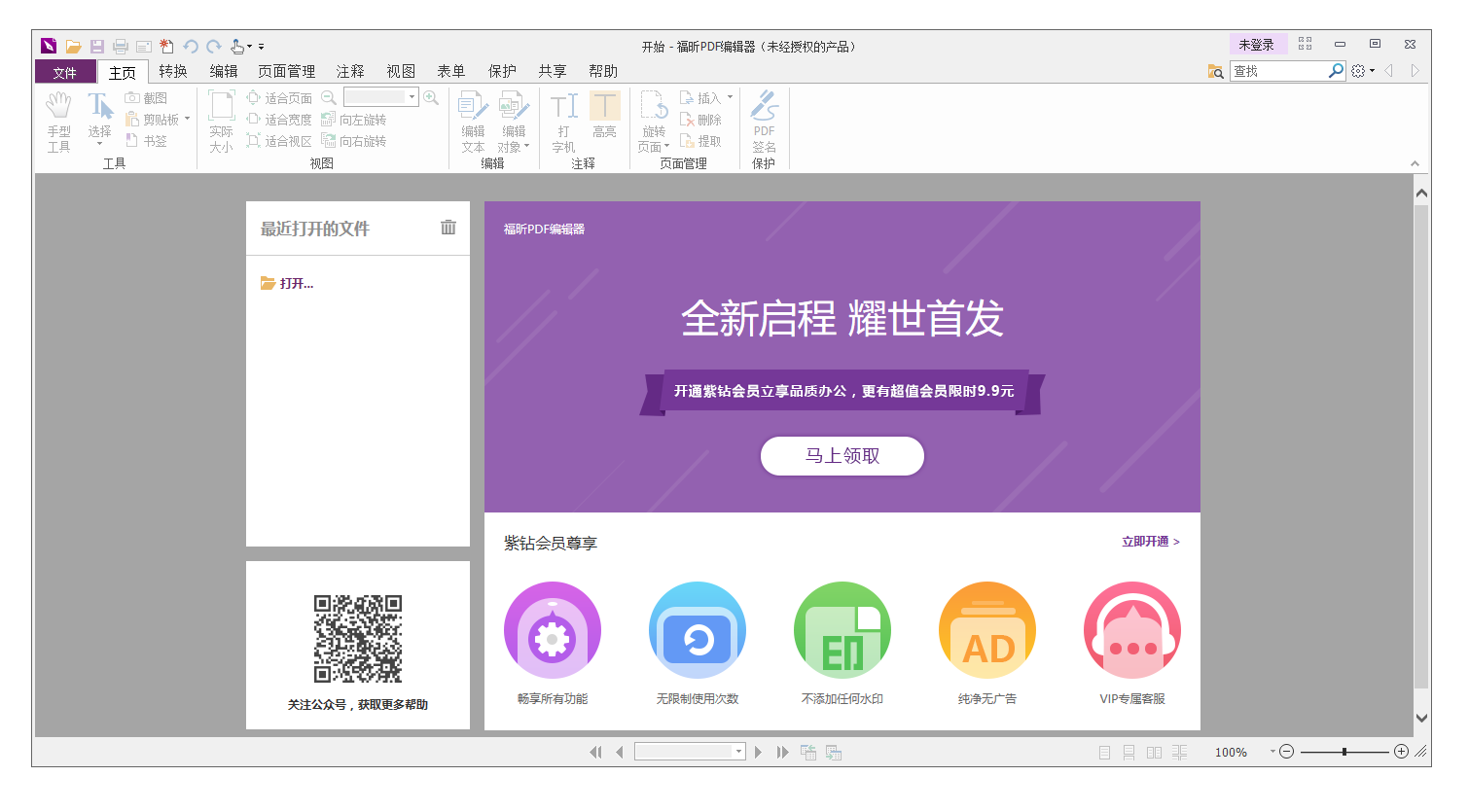Switch to the 页面管理 tab

286,71
